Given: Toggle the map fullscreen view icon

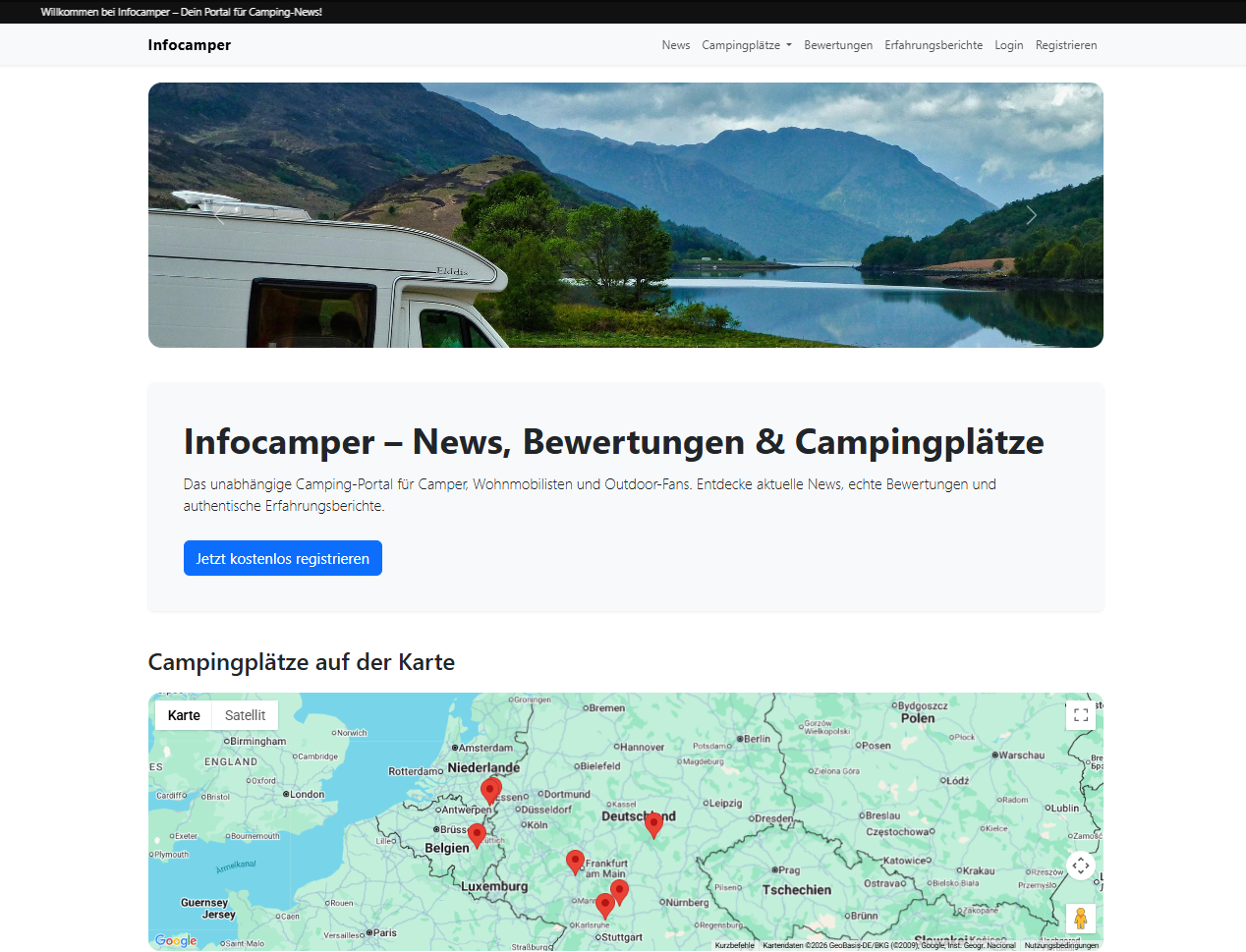Looking at the screenshot, I should [1081, 715].
